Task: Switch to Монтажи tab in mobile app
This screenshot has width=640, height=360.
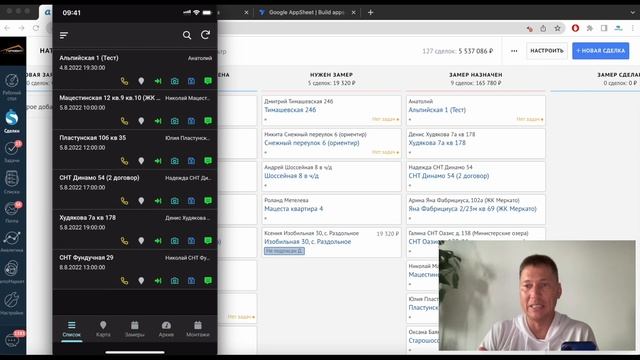Action: click(198, 329)
